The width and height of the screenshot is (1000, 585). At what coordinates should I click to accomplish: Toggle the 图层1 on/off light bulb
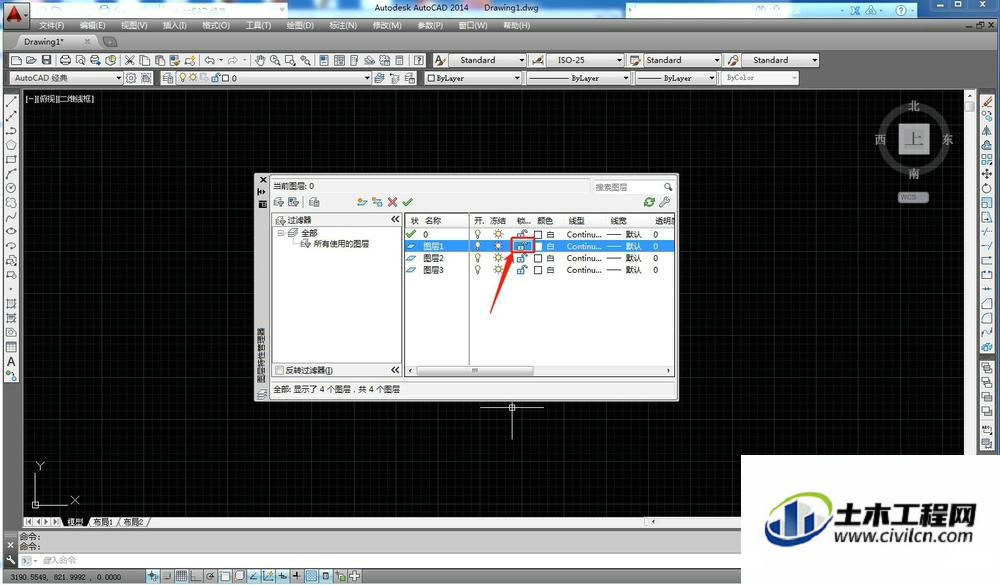pos(478,246)
